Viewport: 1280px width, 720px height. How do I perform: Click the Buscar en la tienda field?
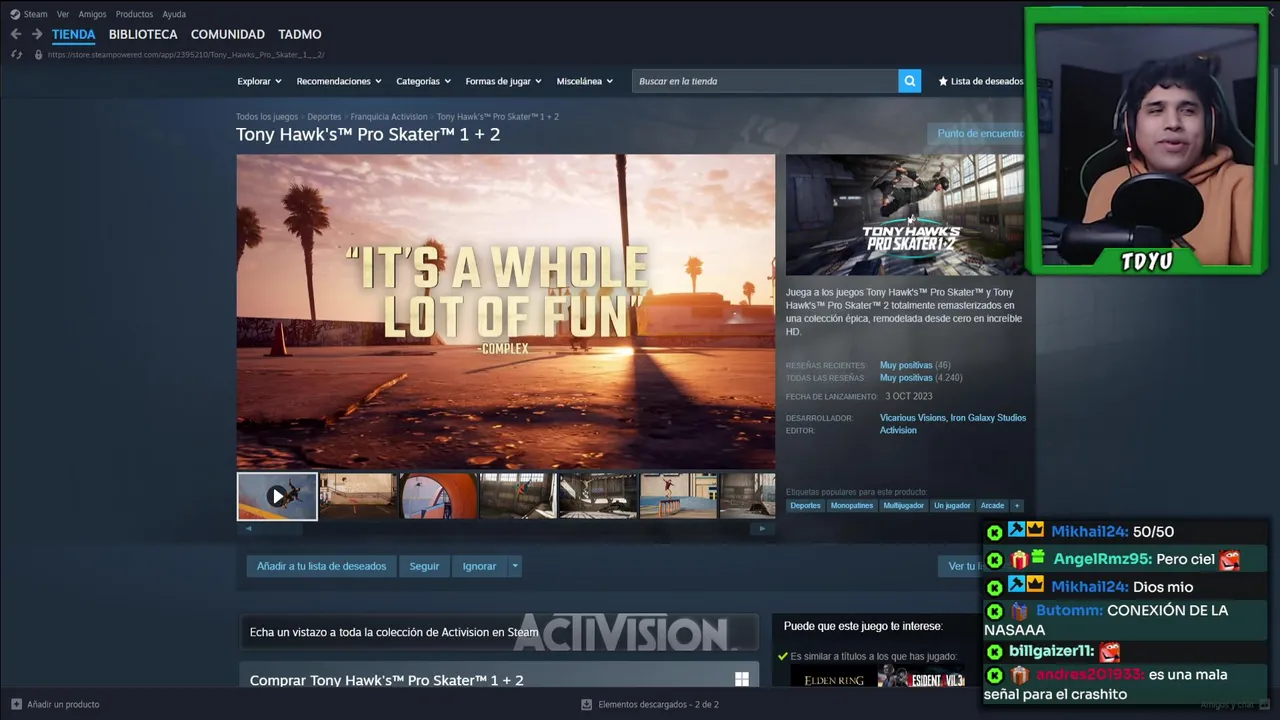point(765,81)
